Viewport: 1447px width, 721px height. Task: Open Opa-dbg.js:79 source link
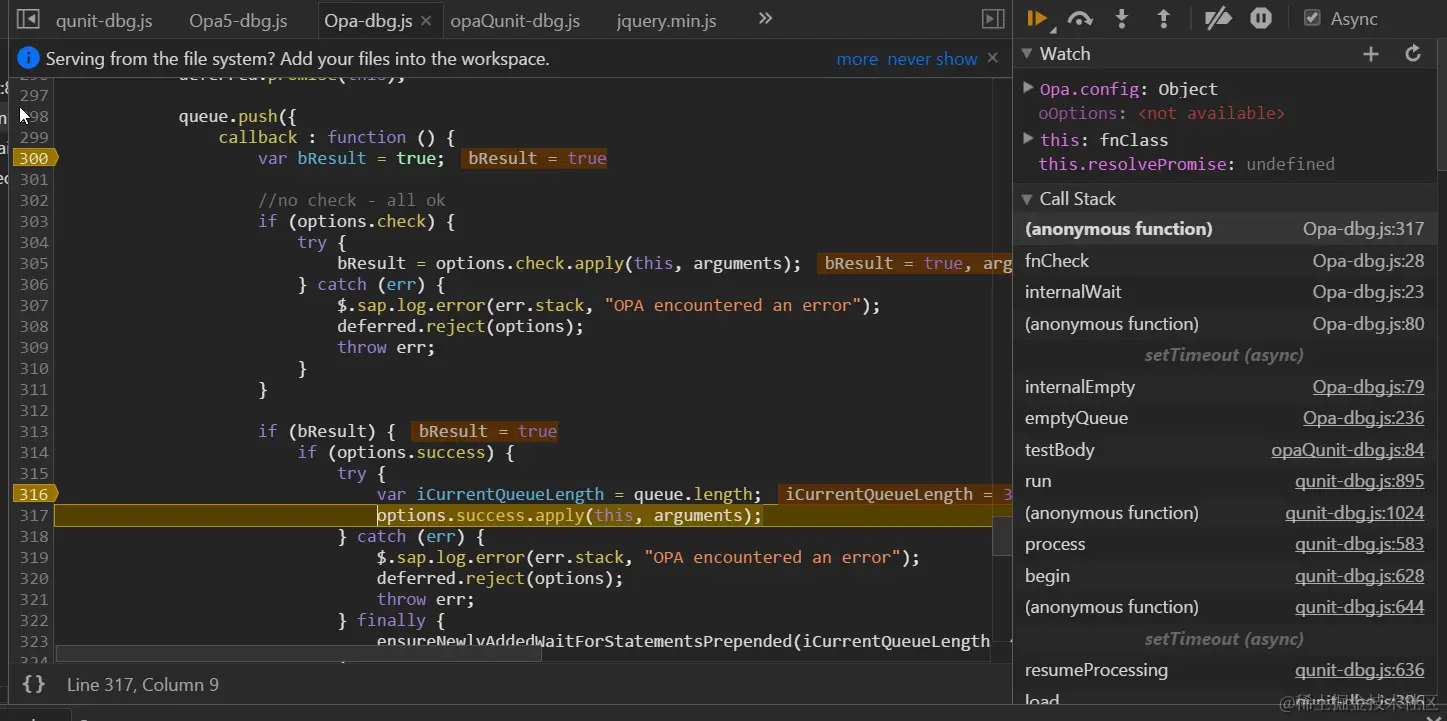tap(1368, 387)
